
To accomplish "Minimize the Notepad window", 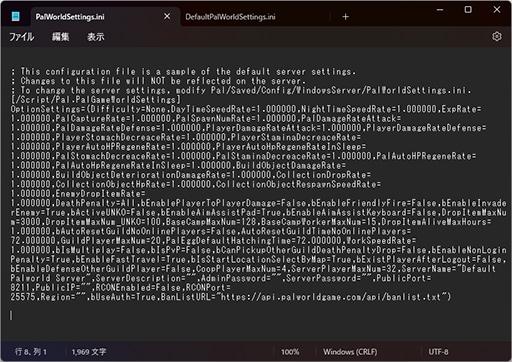I will 440,10.
